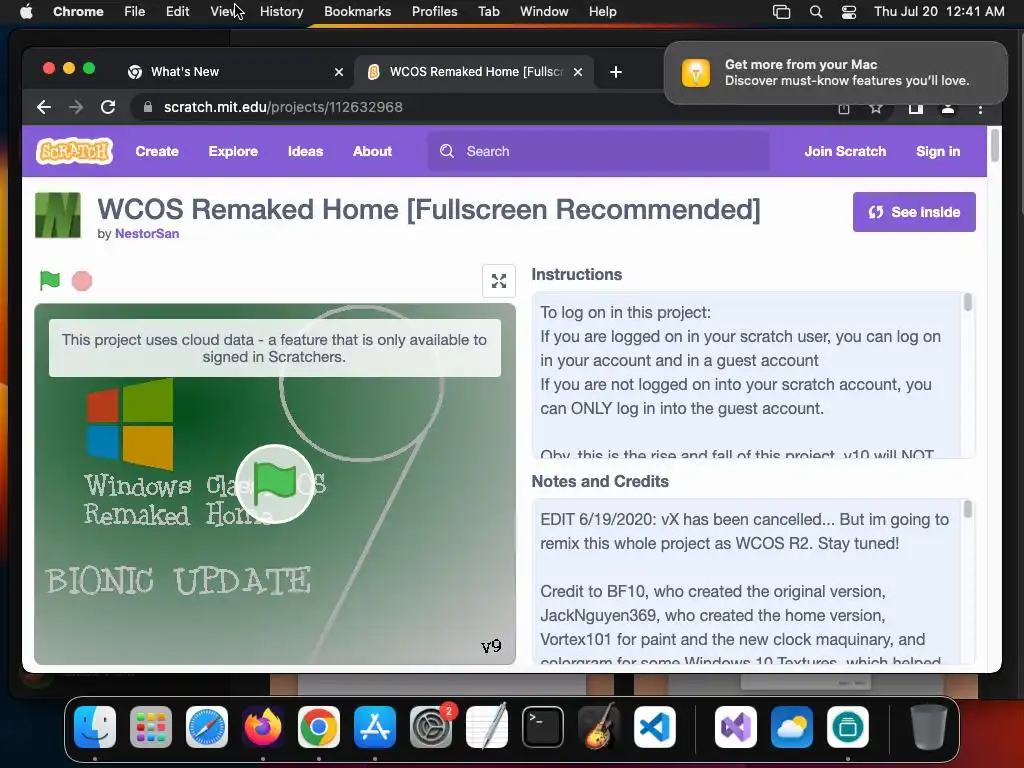Close the WCOS Remaked Home tab
This screenshot has width=1024, height=768.
(577, 72)
